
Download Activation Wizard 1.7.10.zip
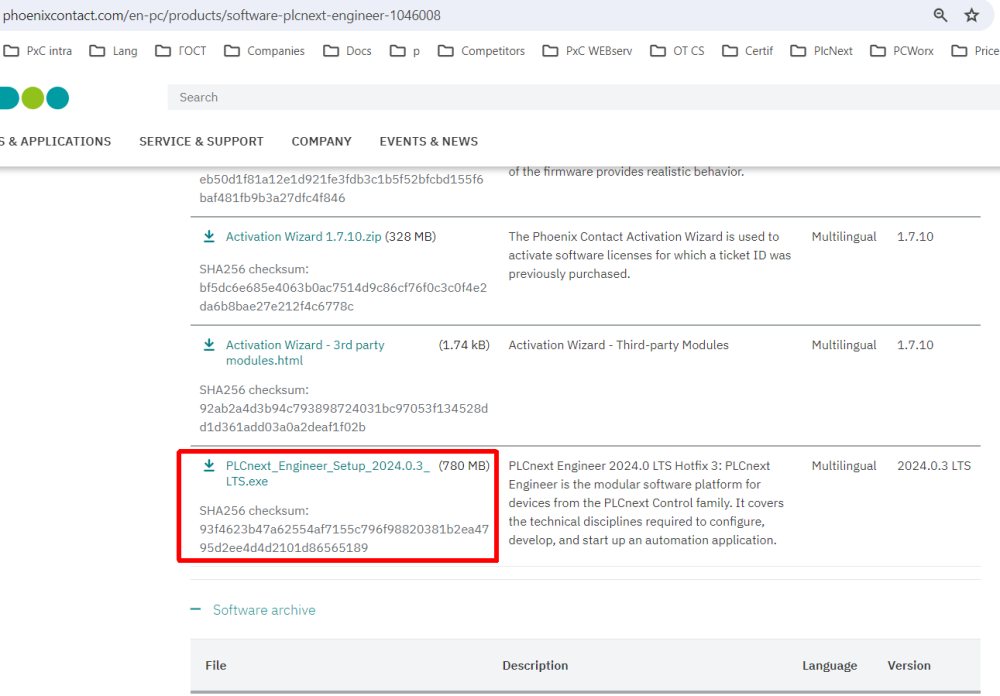(x=303, y=237)
